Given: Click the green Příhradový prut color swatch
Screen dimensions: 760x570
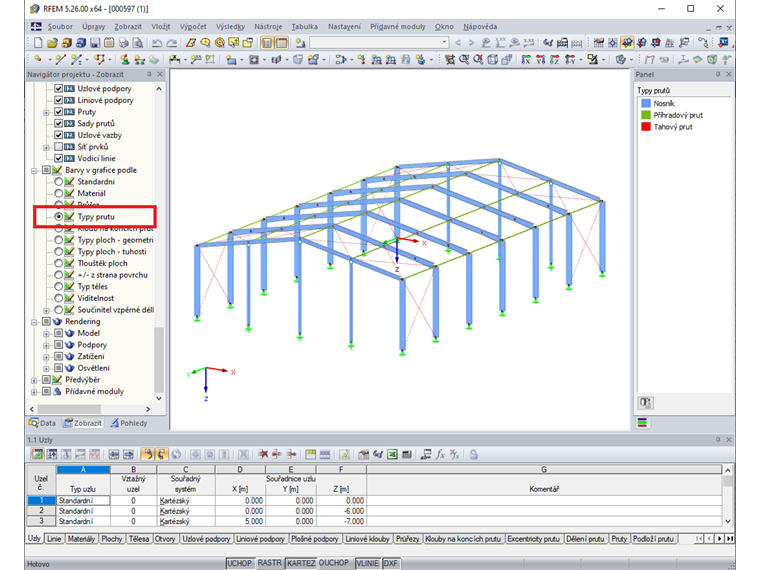Looking at the screenshot, I should click(x=646, y=115).
